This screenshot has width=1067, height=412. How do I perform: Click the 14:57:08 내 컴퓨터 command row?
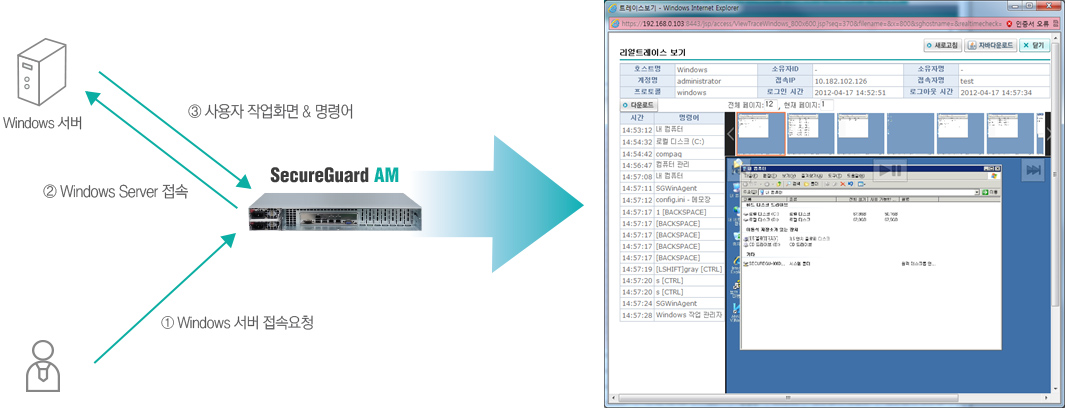point(672,176)
